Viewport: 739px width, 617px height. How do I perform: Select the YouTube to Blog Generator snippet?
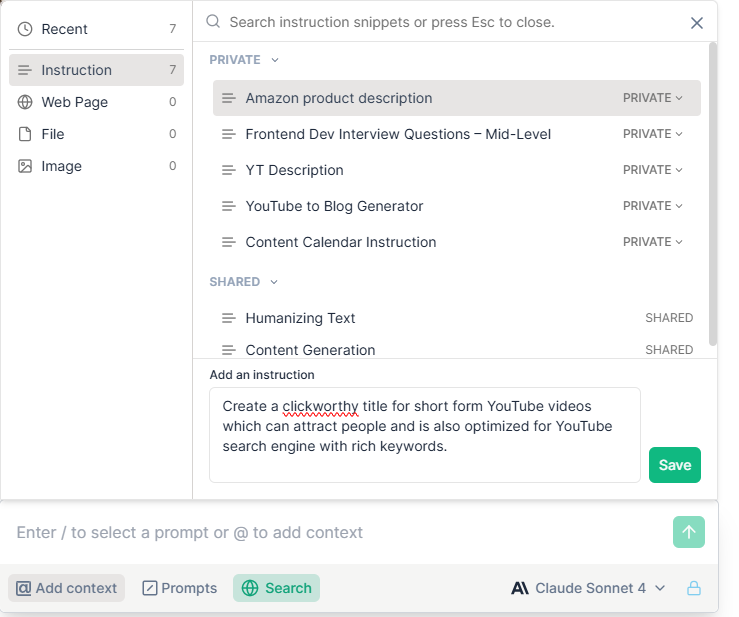pyautogui.click(x=456, y=206)
